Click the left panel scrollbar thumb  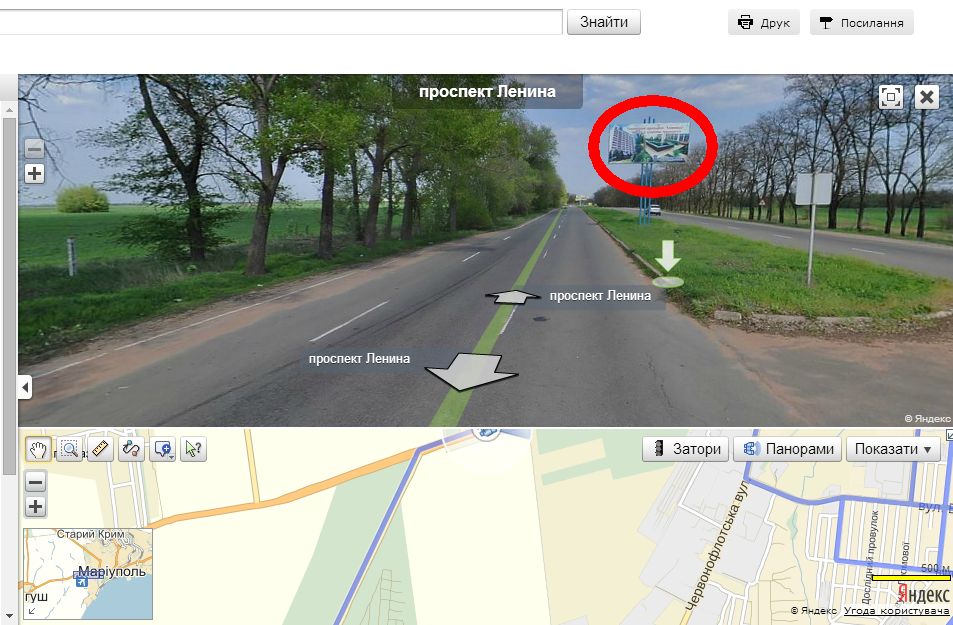pos(9,296)
